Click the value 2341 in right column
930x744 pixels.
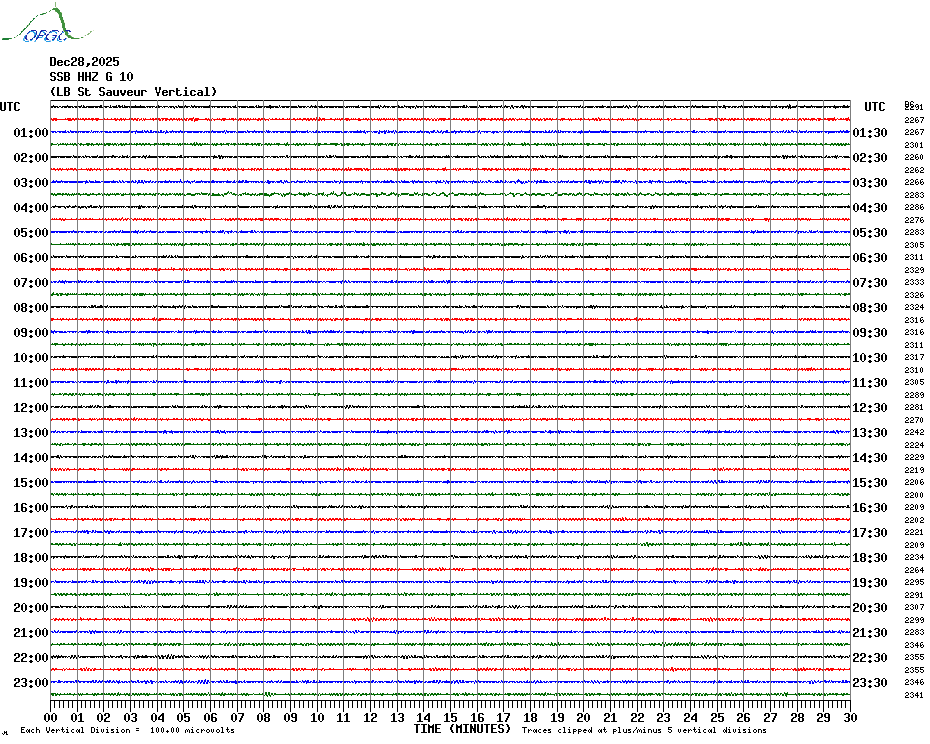[x=914, y=695]
